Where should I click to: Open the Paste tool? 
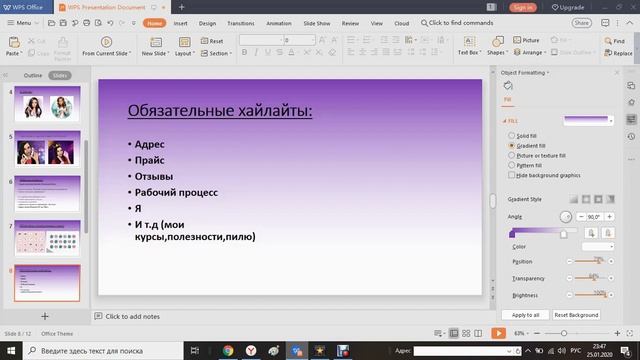13,47
